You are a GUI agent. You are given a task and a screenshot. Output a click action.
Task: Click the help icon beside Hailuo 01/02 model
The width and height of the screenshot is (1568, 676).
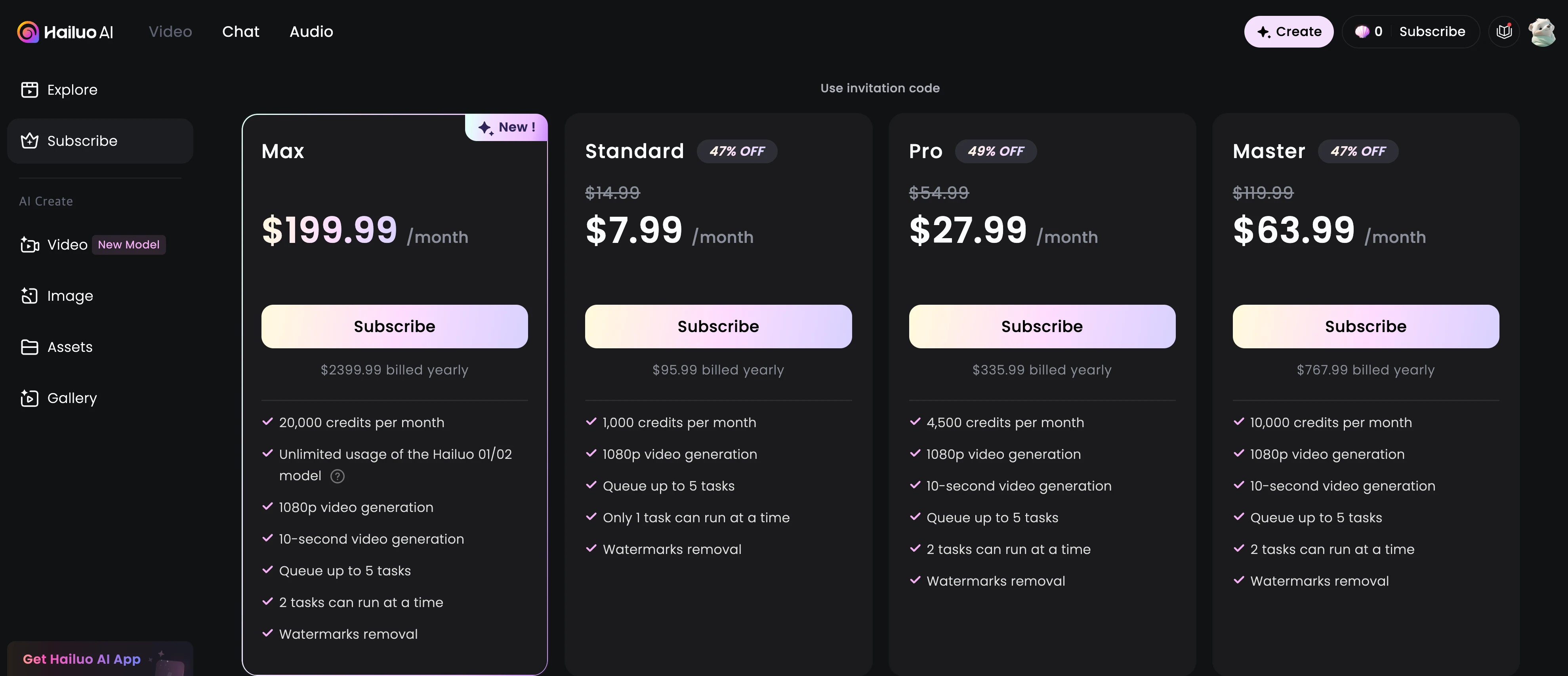click(x=337, y=476)
